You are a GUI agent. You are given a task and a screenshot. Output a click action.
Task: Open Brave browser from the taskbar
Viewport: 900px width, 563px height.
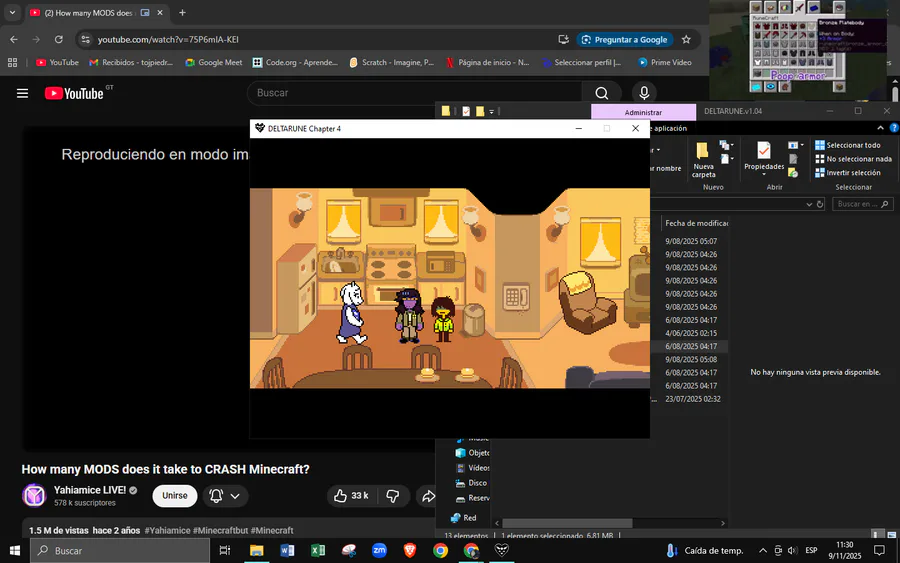[x=410, y=550]
